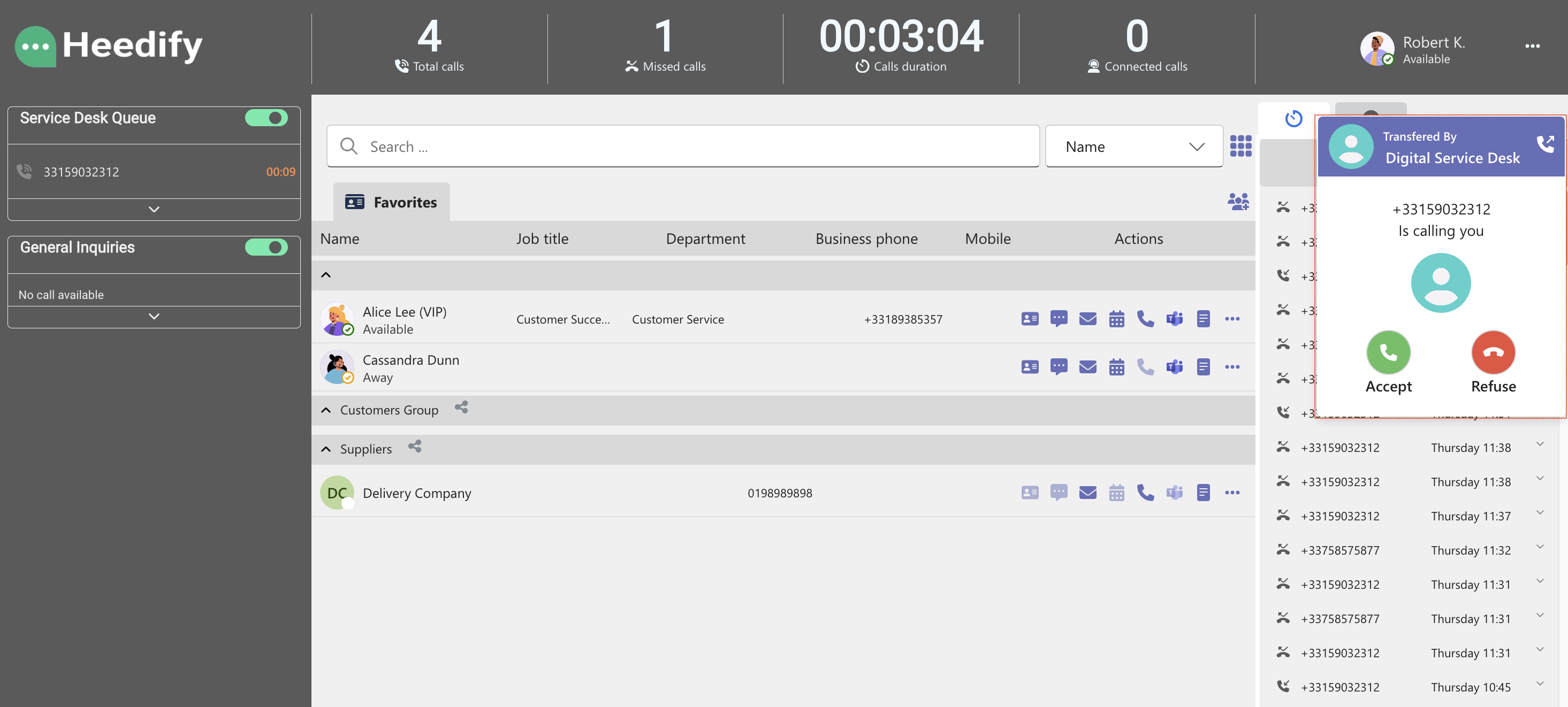Sort by Business phone column header
Image resolution: width=1568 pixels, height=707 pixels.
[866, 239]
